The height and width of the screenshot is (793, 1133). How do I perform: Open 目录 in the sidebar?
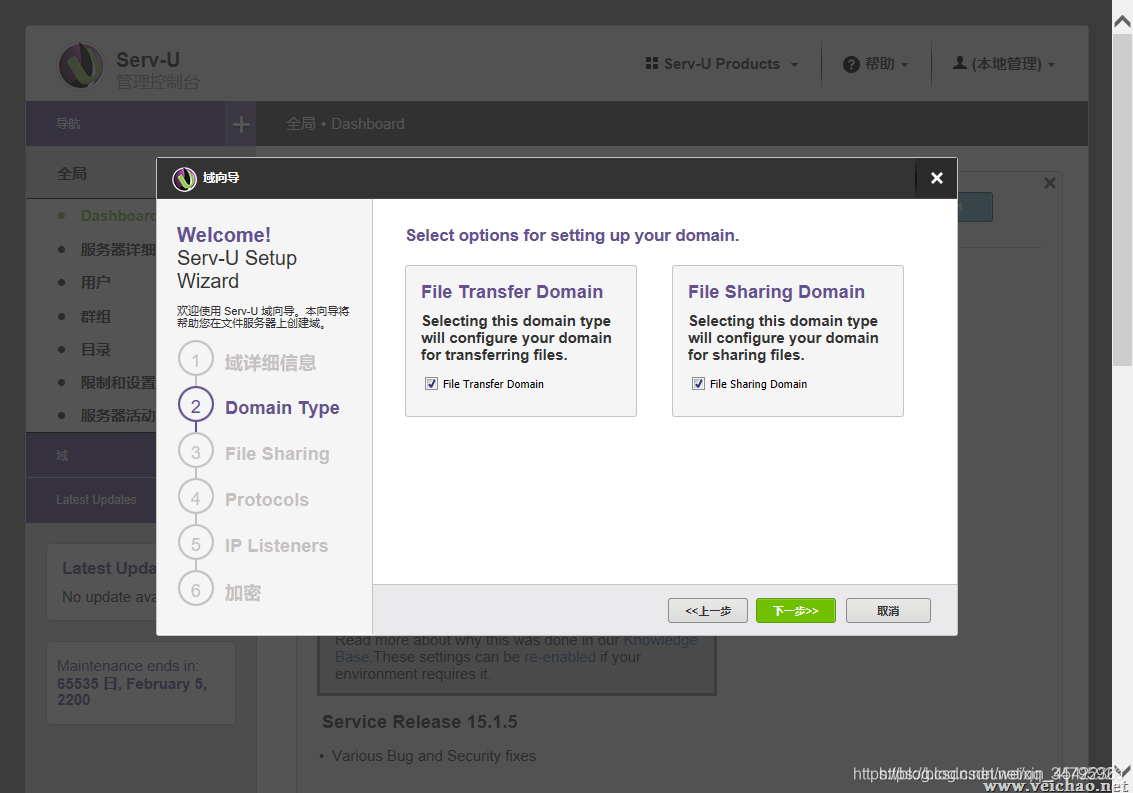pos(95,350)
